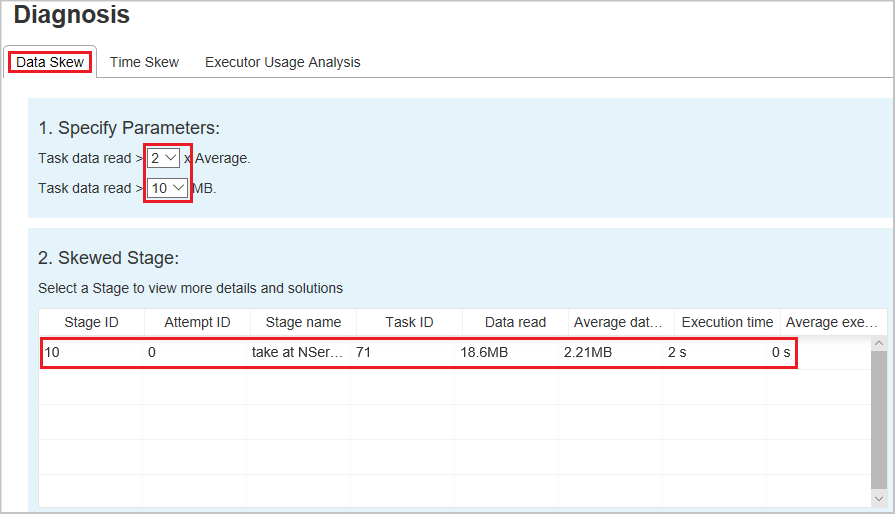The height and width of the screenshot is (514, 895).
Task: Sort by Execution time column header
Action: point(727,322)
